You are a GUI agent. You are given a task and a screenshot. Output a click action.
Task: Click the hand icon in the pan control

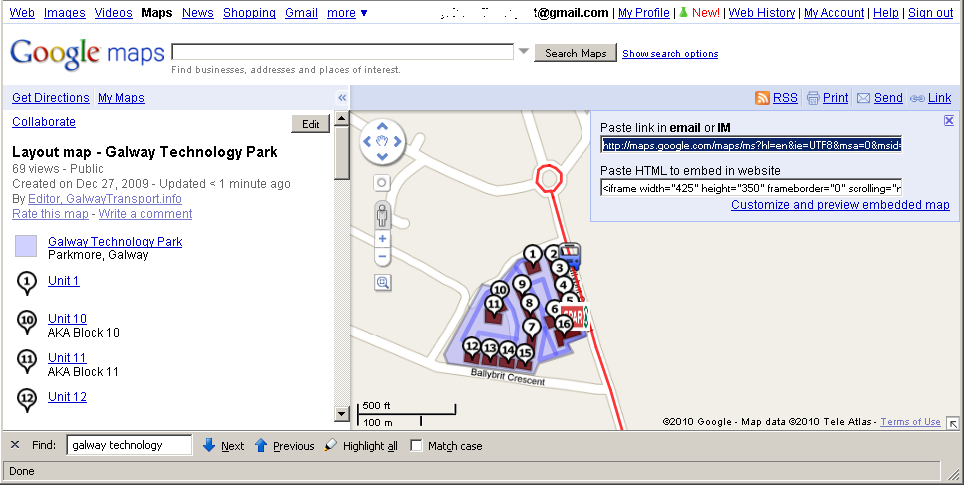click(x=382, y=141)
